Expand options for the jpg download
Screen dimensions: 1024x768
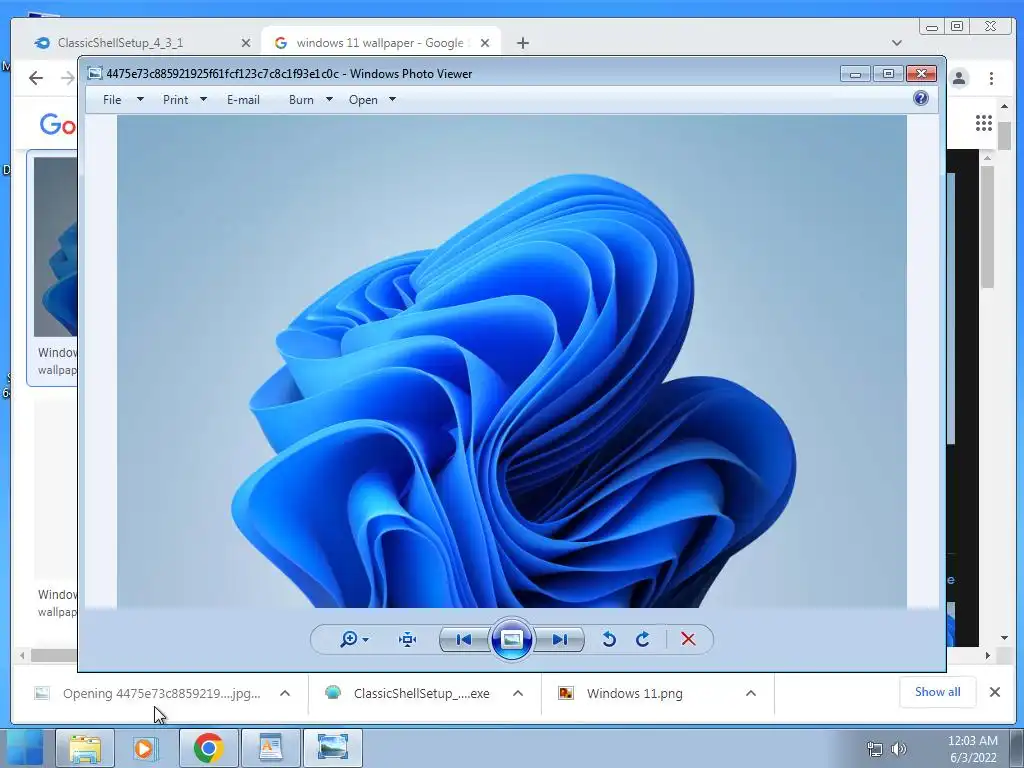point(285,694)
